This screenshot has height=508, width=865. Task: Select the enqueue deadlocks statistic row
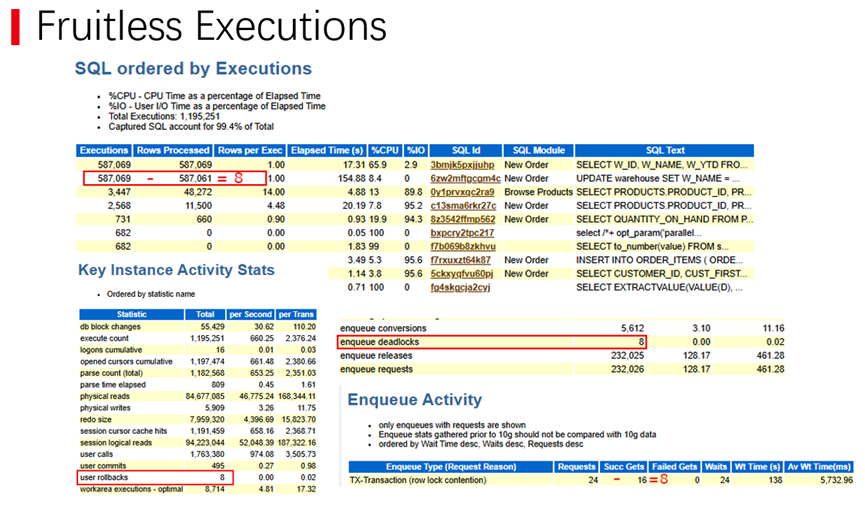click(x=492, y=342)
